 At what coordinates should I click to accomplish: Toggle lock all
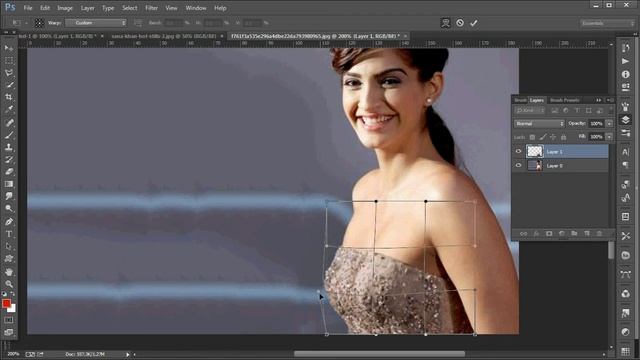(564, 137)
